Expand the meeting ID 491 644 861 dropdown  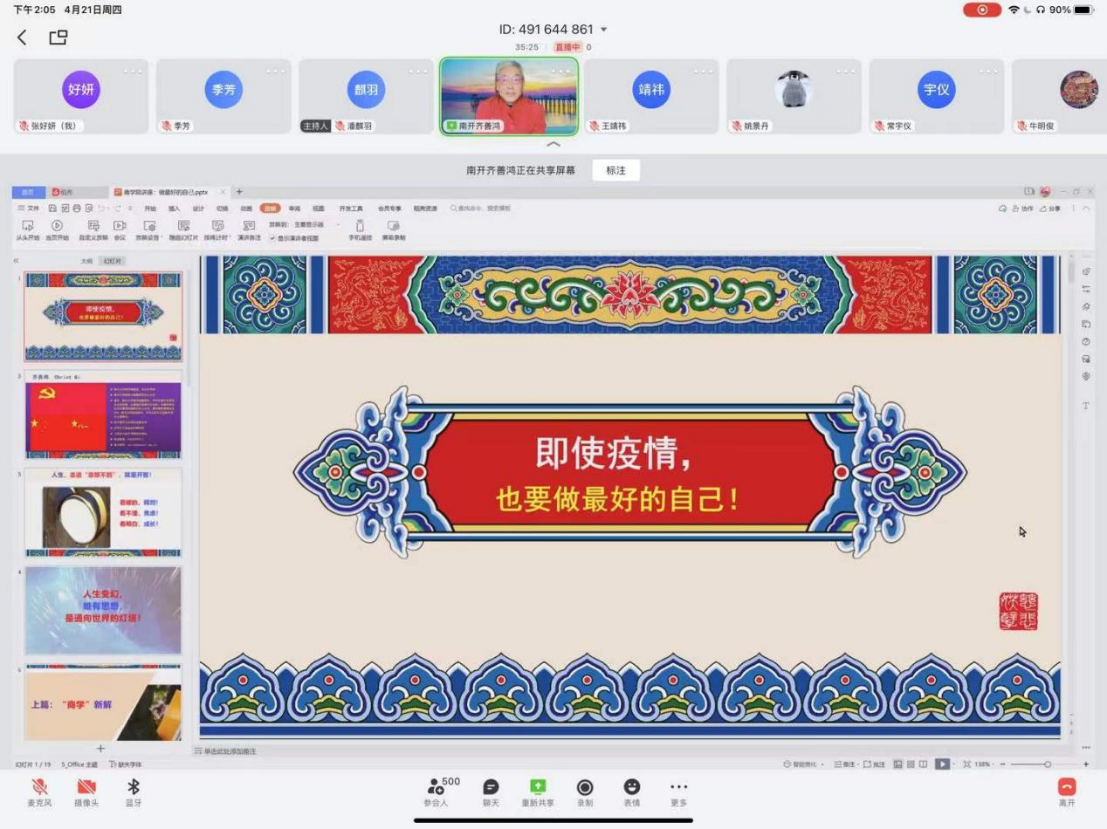pos(603,30)
